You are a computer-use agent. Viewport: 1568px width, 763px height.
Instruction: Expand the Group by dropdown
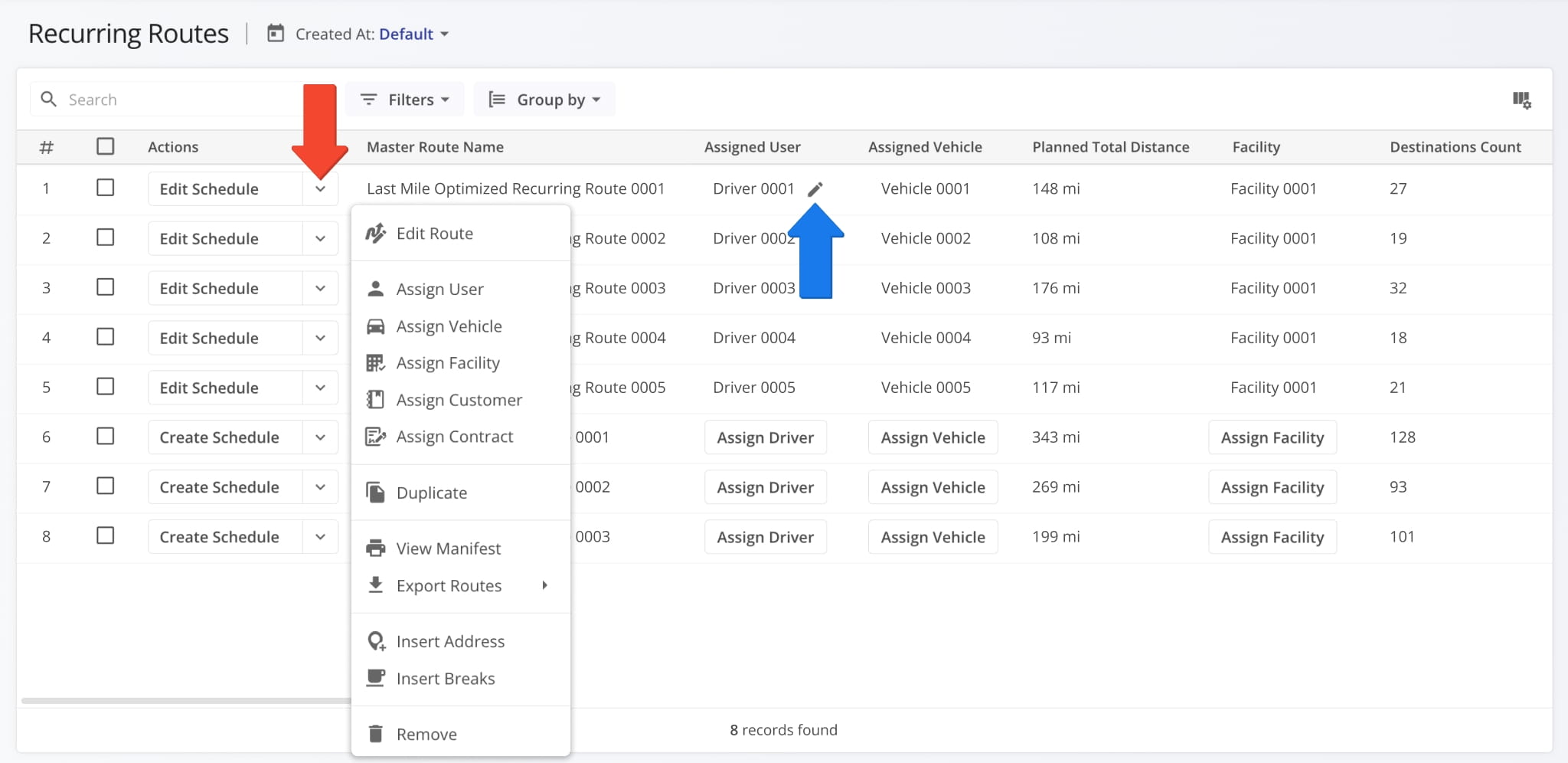point(544,100)
